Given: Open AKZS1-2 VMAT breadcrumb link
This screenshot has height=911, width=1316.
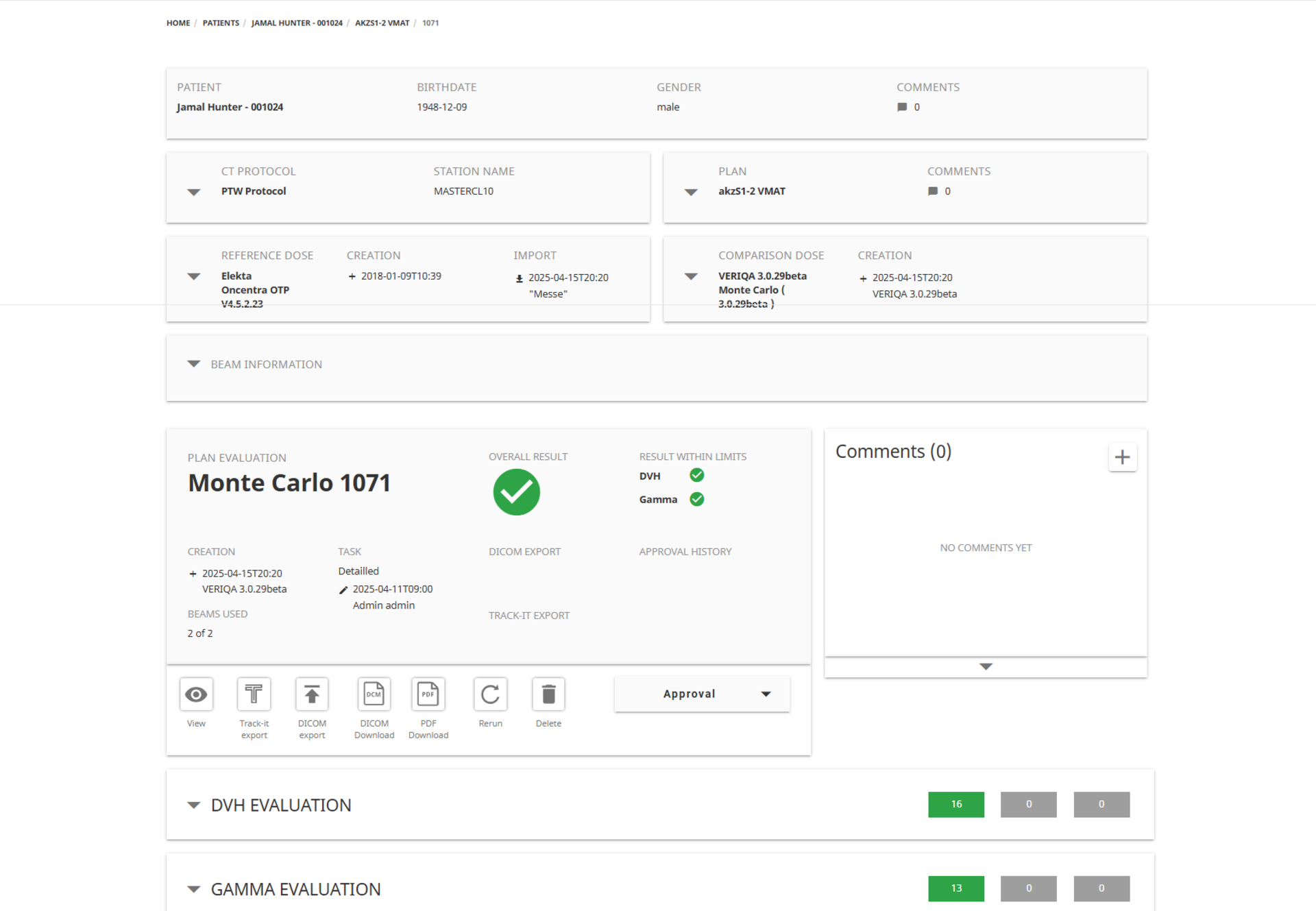Looking at the screenshot, I should click(382, 23).
